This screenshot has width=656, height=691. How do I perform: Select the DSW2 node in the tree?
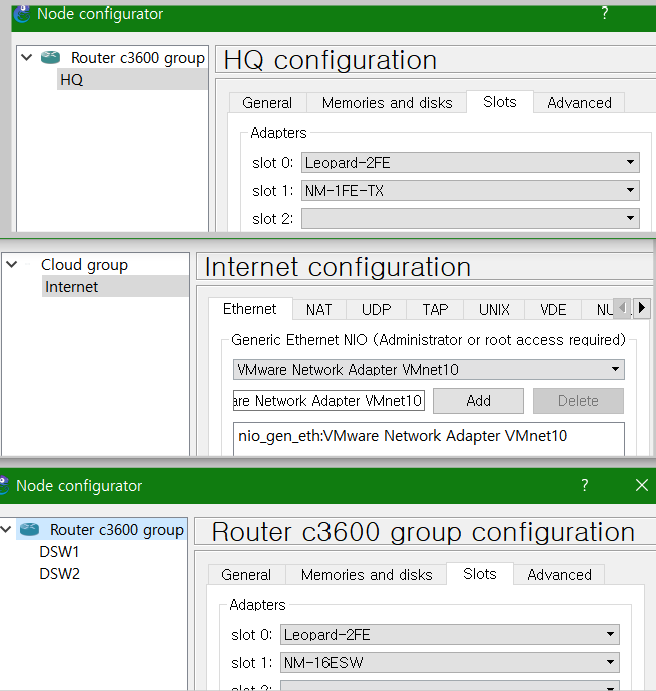(59, 574)
